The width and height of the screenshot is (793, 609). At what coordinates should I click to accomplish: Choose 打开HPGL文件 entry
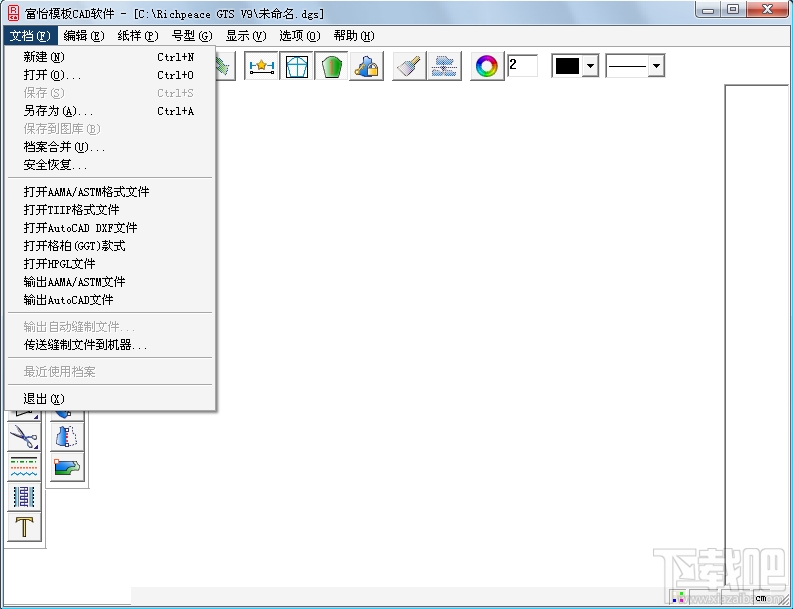pyautogui.click(x=110, y=264)
